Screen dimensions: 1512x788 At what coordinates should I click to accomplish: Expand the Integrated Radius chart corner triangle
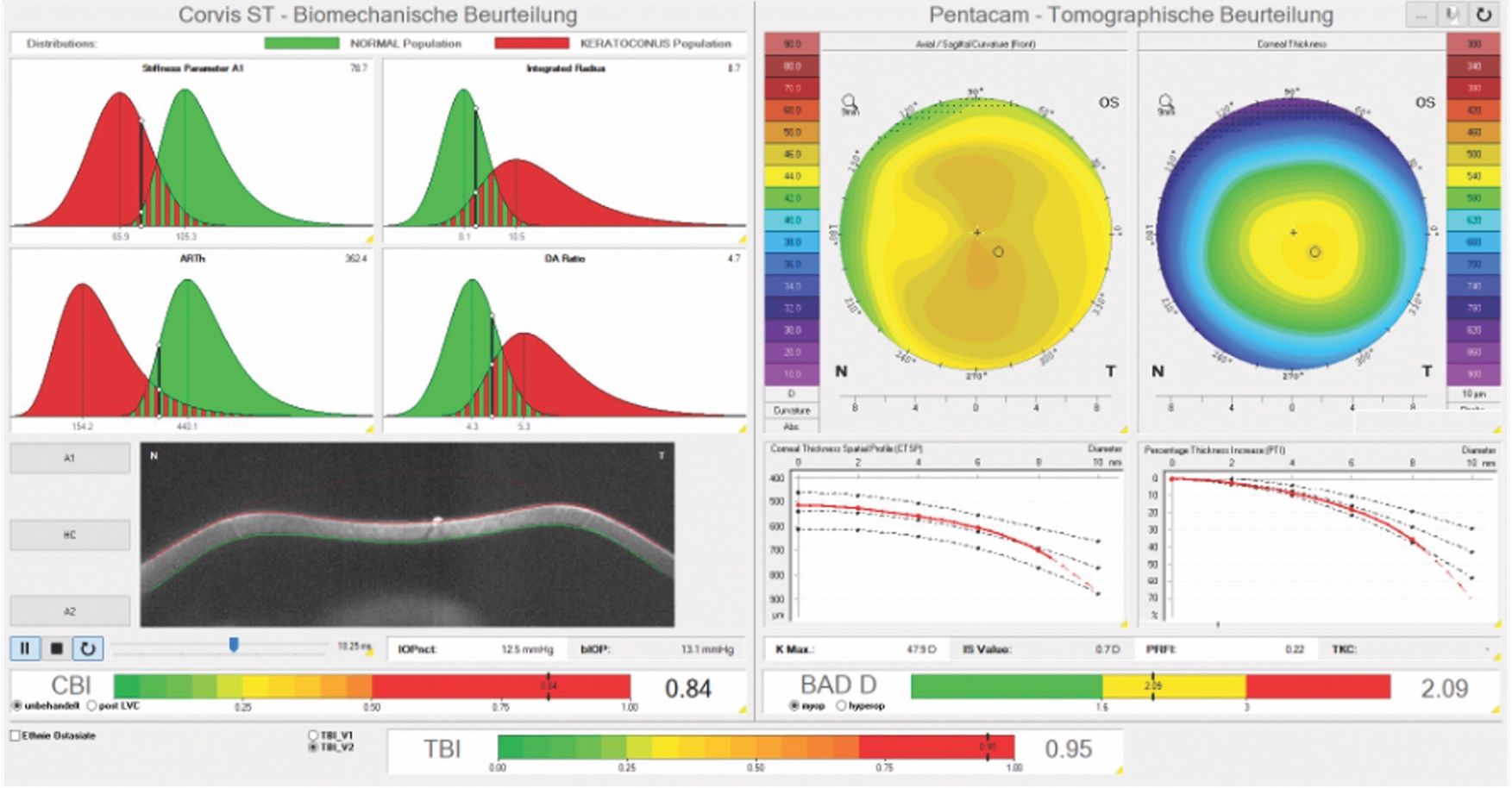tap(742, 238)
